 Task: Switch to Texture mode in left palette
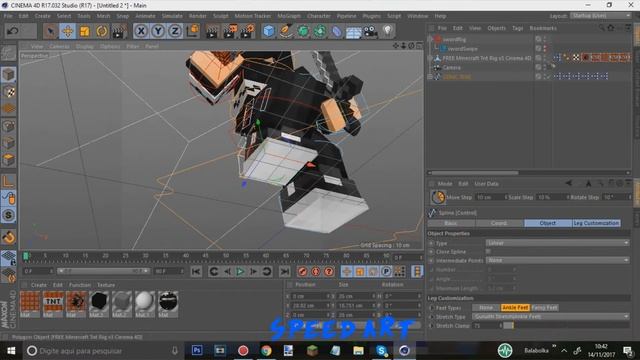[x=9, y=92]
